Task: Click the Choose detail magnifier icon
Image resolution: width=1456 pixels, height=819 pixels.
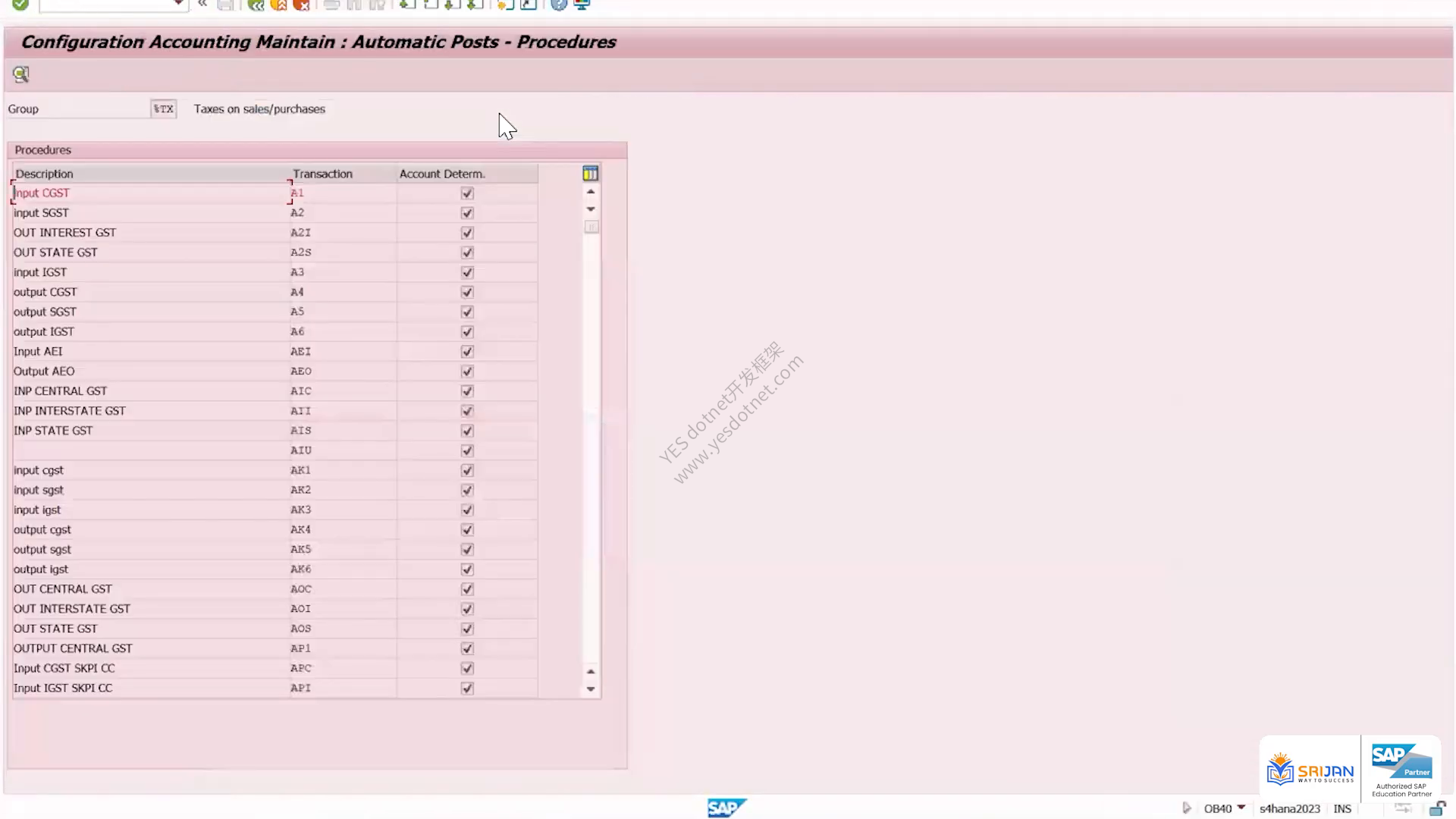Action: click(20, 74)
